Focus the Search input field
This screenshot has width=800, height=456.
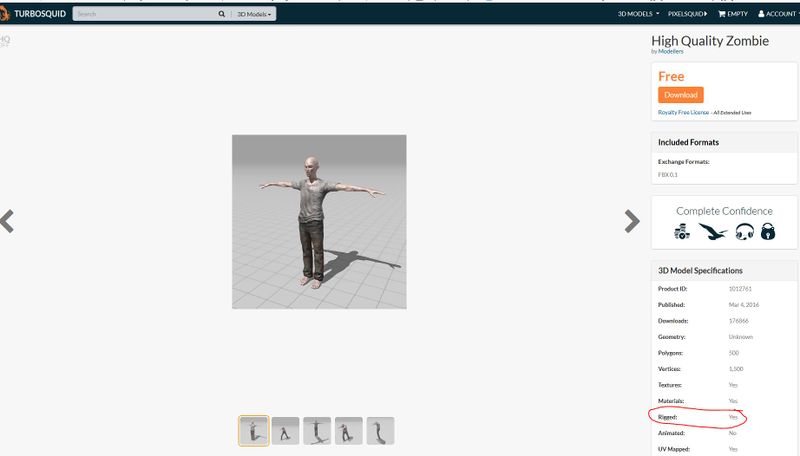145,14
